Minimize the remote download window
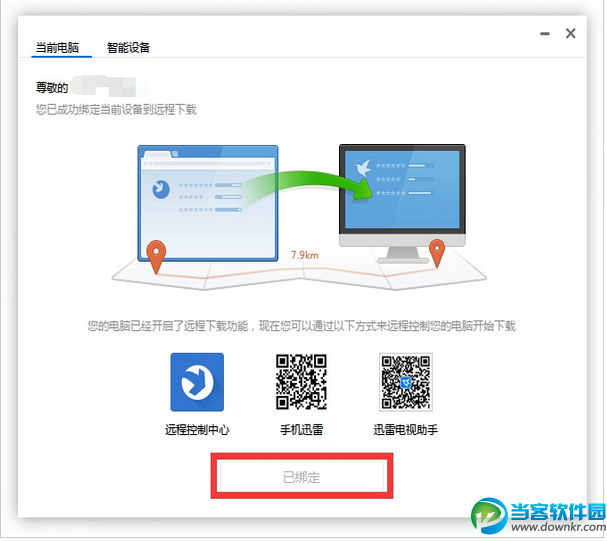The height and width of the screenshot is (541, 607). [545, 34]
